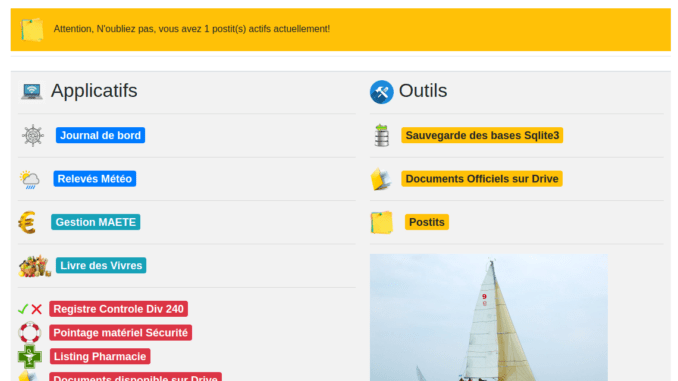Click the ship wheel icon beside Journal de bord
This screenshot has width=678, height=381.
point(33,135)
